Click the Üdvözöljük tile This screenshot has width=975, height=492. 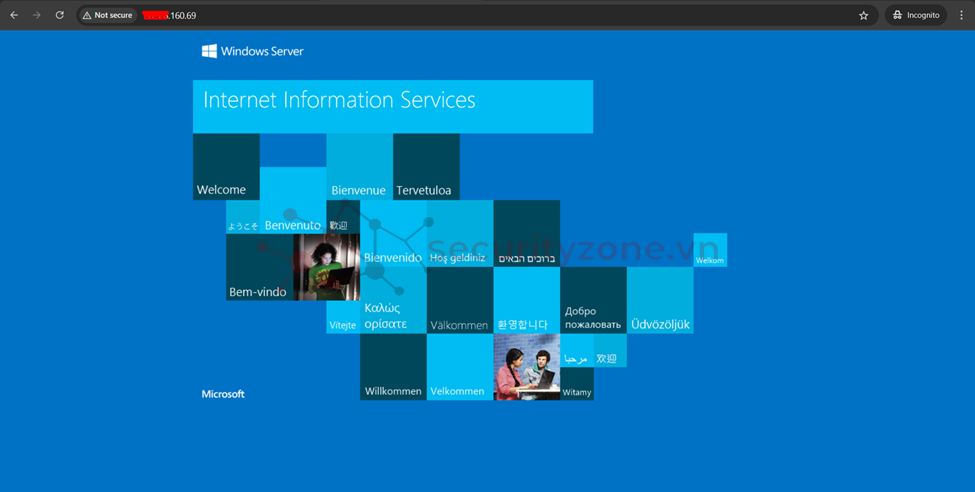tap(660, 300)
